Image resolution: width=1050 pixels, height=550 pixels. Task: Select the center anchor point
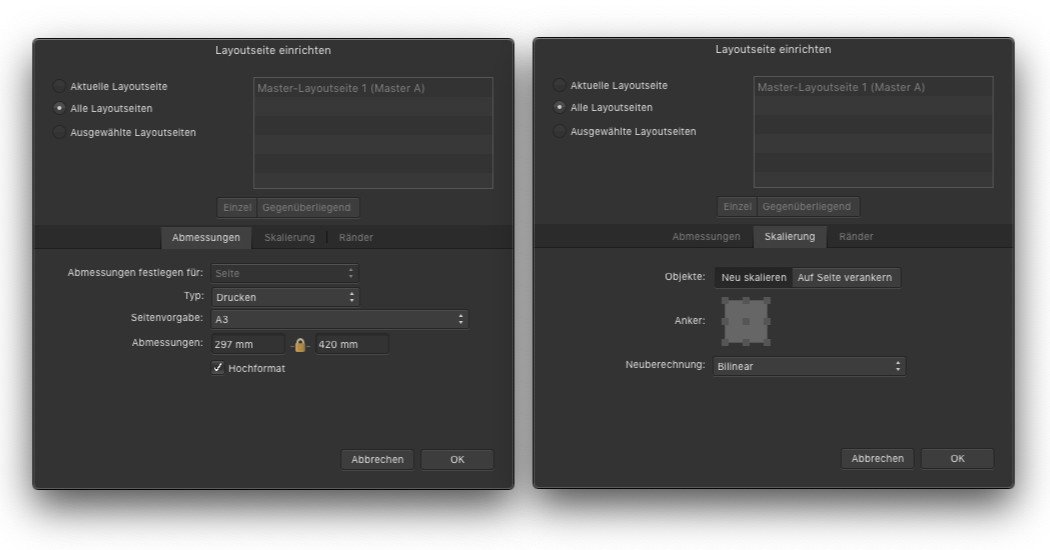(746, 322)
